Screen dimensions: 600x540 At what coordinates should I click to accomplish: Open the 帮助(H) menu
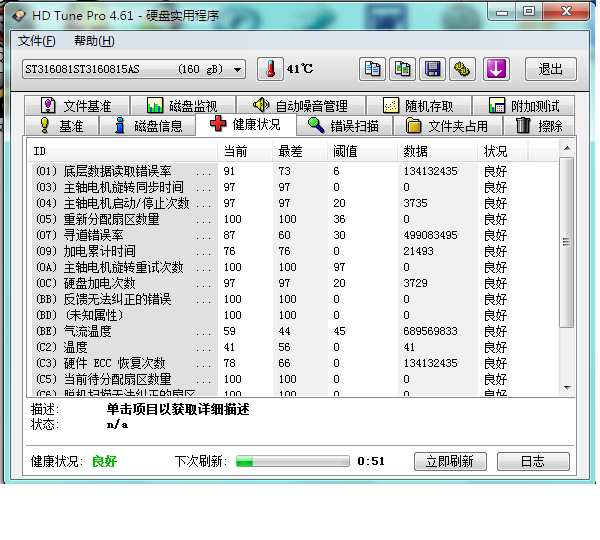[94, 41]
